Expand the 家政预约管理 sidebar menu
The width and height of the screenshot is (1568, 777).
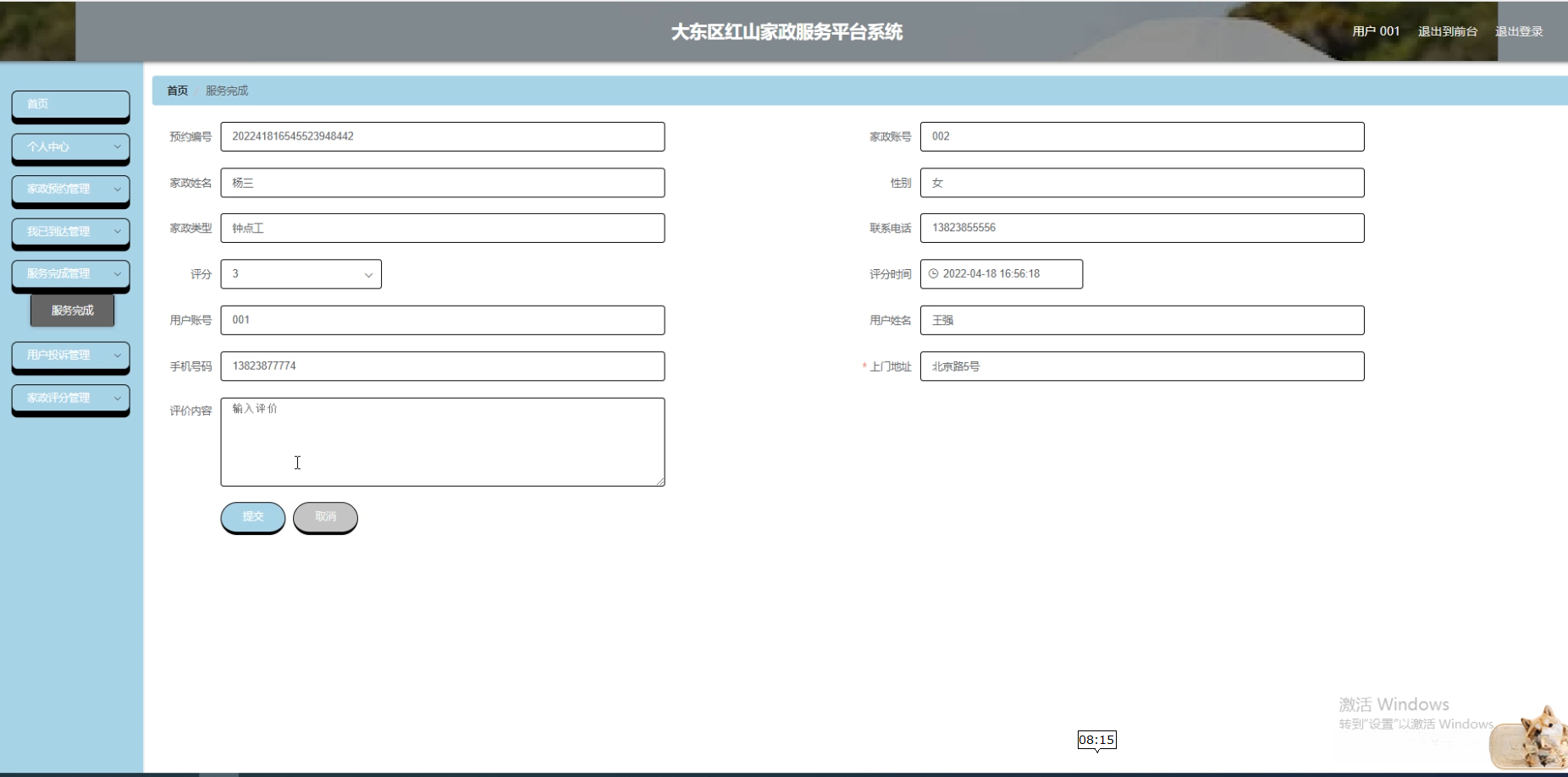(70, 189)
